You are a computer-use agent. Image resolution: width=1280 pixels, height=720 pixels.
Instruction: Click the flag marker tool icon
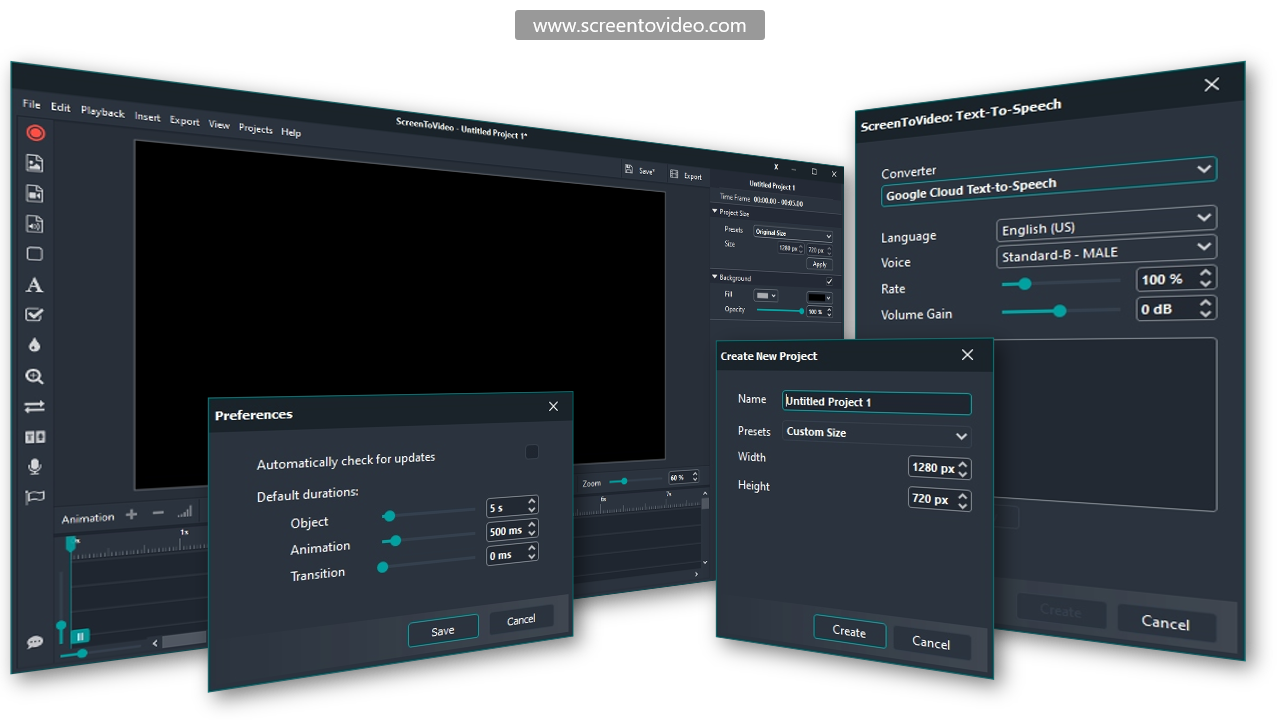(x=35, y=496)
